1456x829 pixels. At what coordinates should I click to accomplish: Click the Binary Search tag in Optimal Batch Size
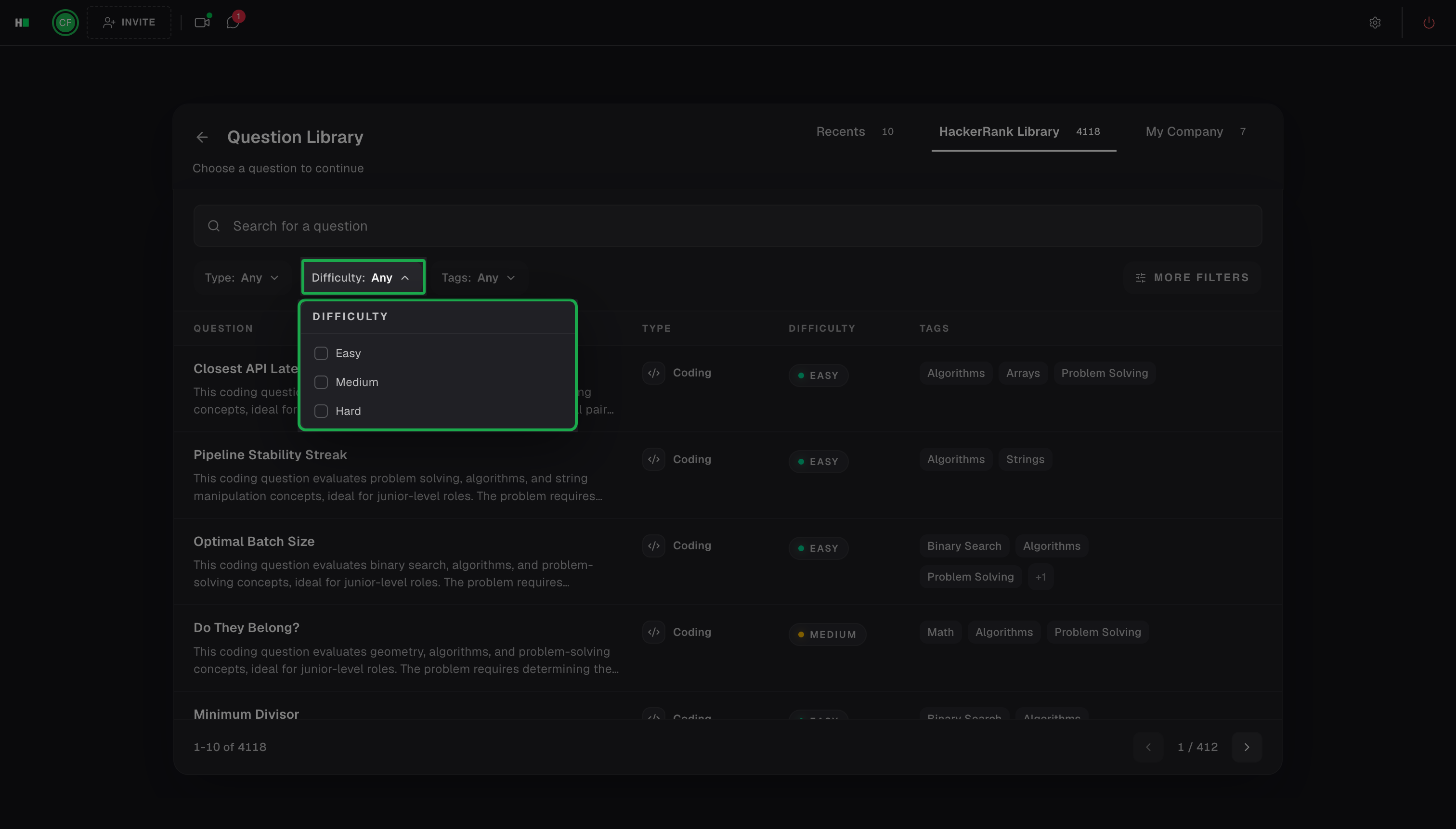pyautogui.click(x=964, y=546)
